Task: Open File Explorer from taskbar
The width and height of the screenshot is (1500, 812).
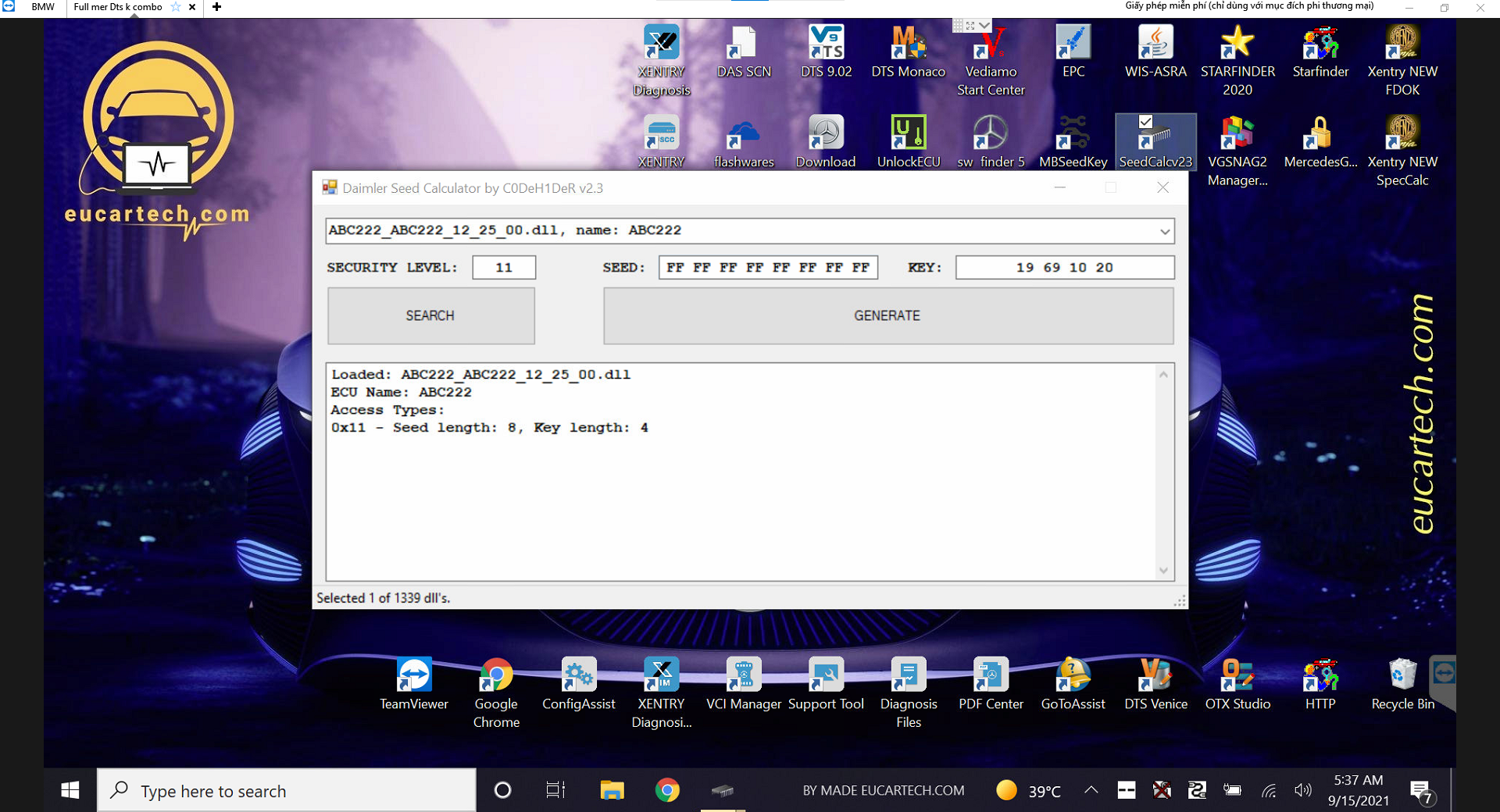Action: [x=612, y=790]
